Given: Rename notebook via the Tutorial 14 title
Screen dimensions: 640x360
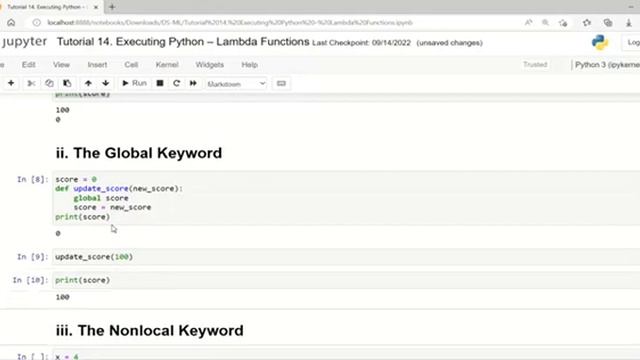Looking at the screenshot, I should [x=183, y=42].
